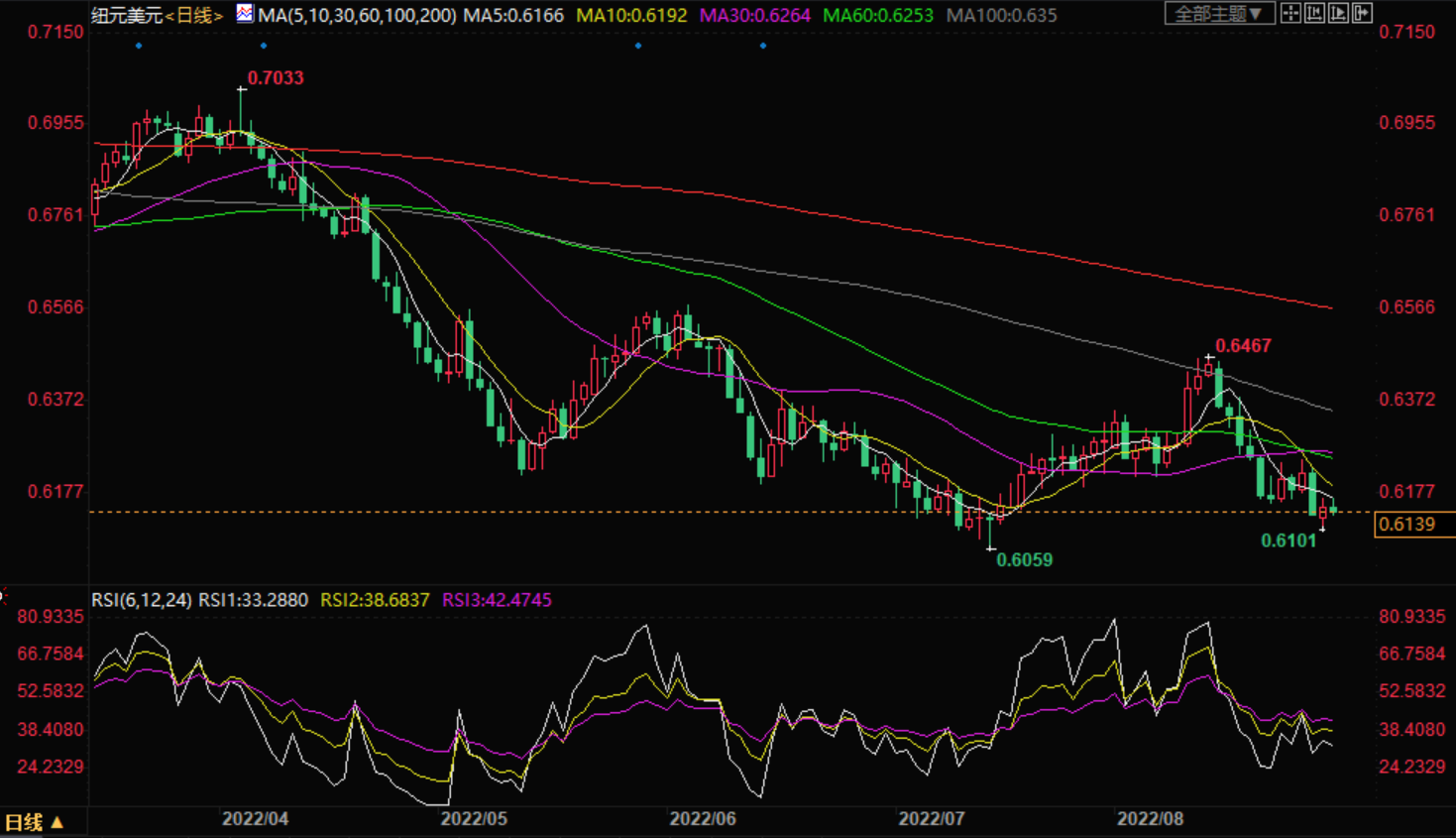Click the 2022/04 date label
The image size is (1456, 838).
(x=255, y=819)
